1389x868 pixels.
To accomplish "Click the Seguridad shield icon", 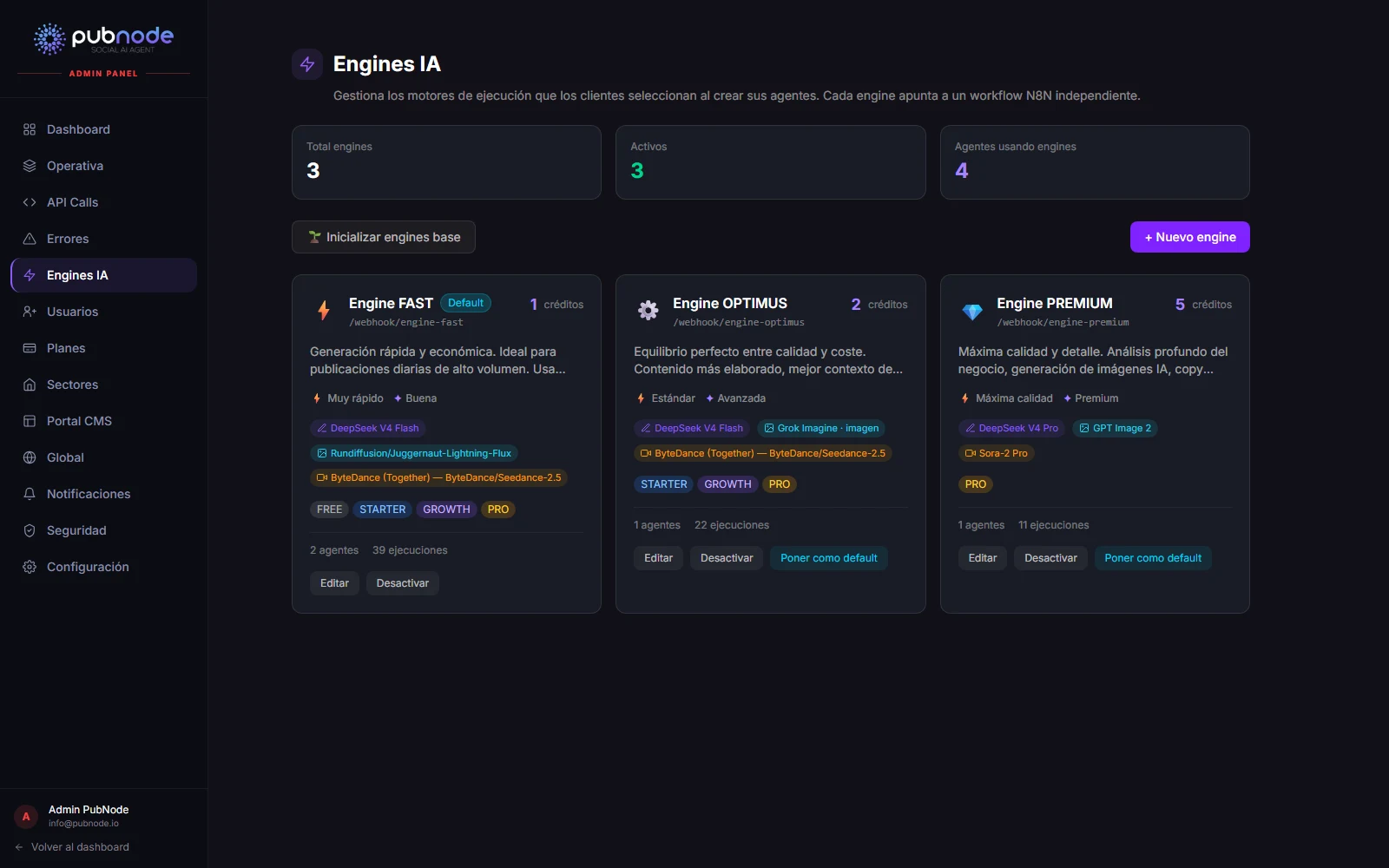I will click(x=30, y=530).
